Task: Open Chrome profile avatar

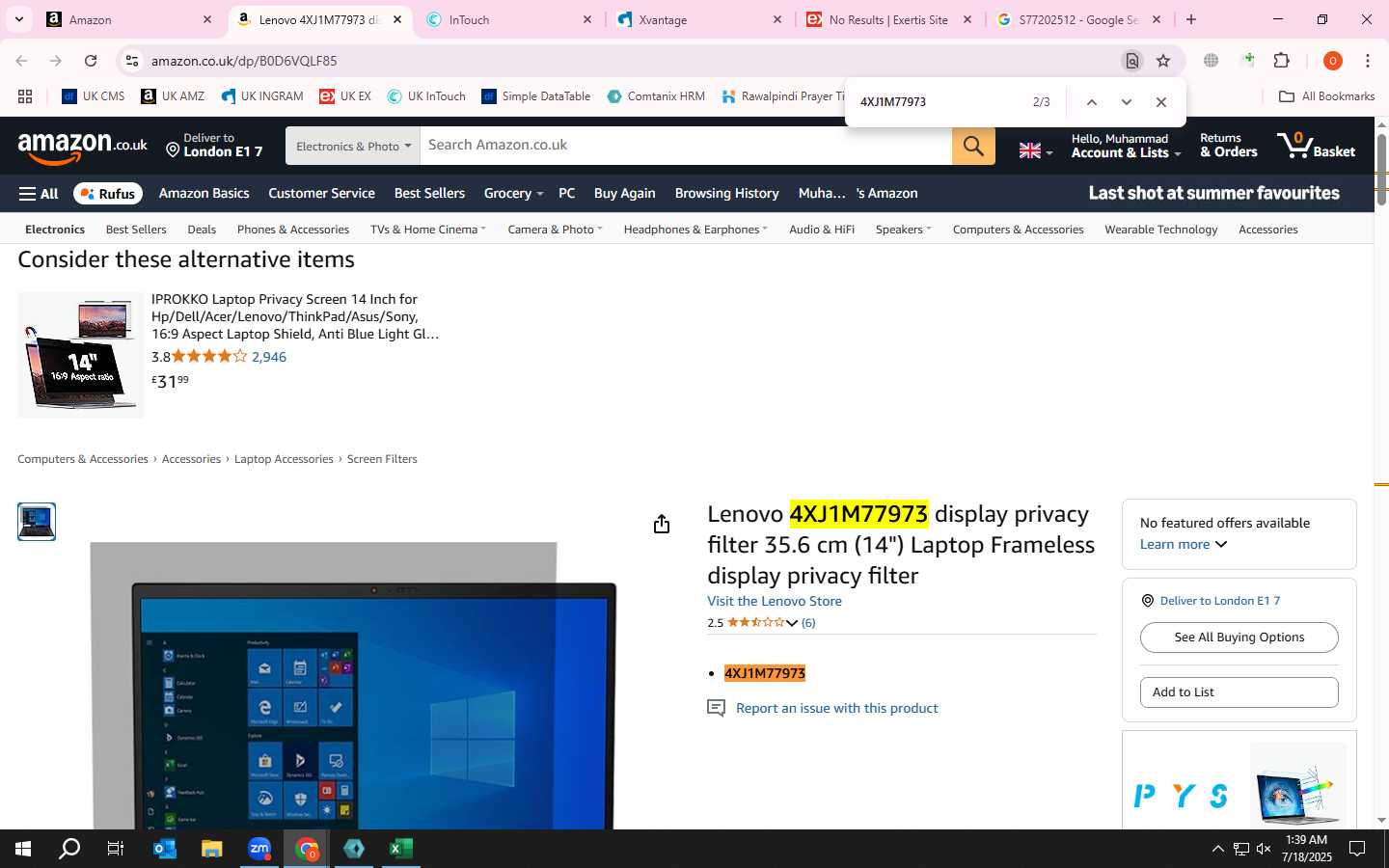Action: pos(1332,61)
